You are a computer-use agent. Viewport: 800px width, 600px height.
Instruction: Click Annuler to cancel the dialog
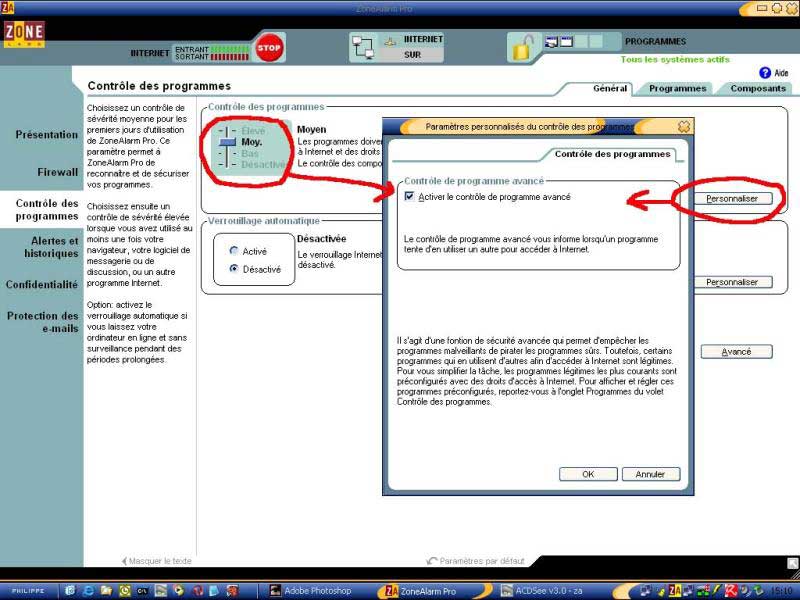[x=650, y=474]
